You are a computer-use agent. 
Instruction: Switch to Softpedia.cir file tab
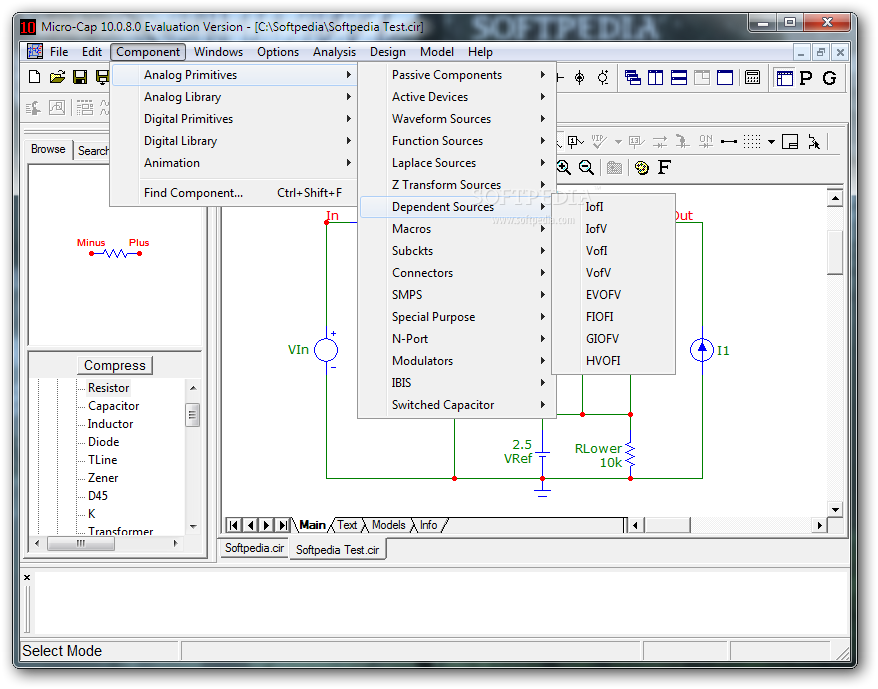pyautogui.click(x=254, y=548)
